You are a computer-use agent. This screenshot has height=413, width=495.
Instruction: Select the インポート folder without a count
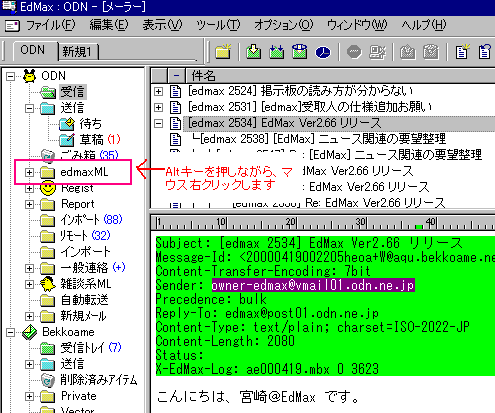point(85,252)
